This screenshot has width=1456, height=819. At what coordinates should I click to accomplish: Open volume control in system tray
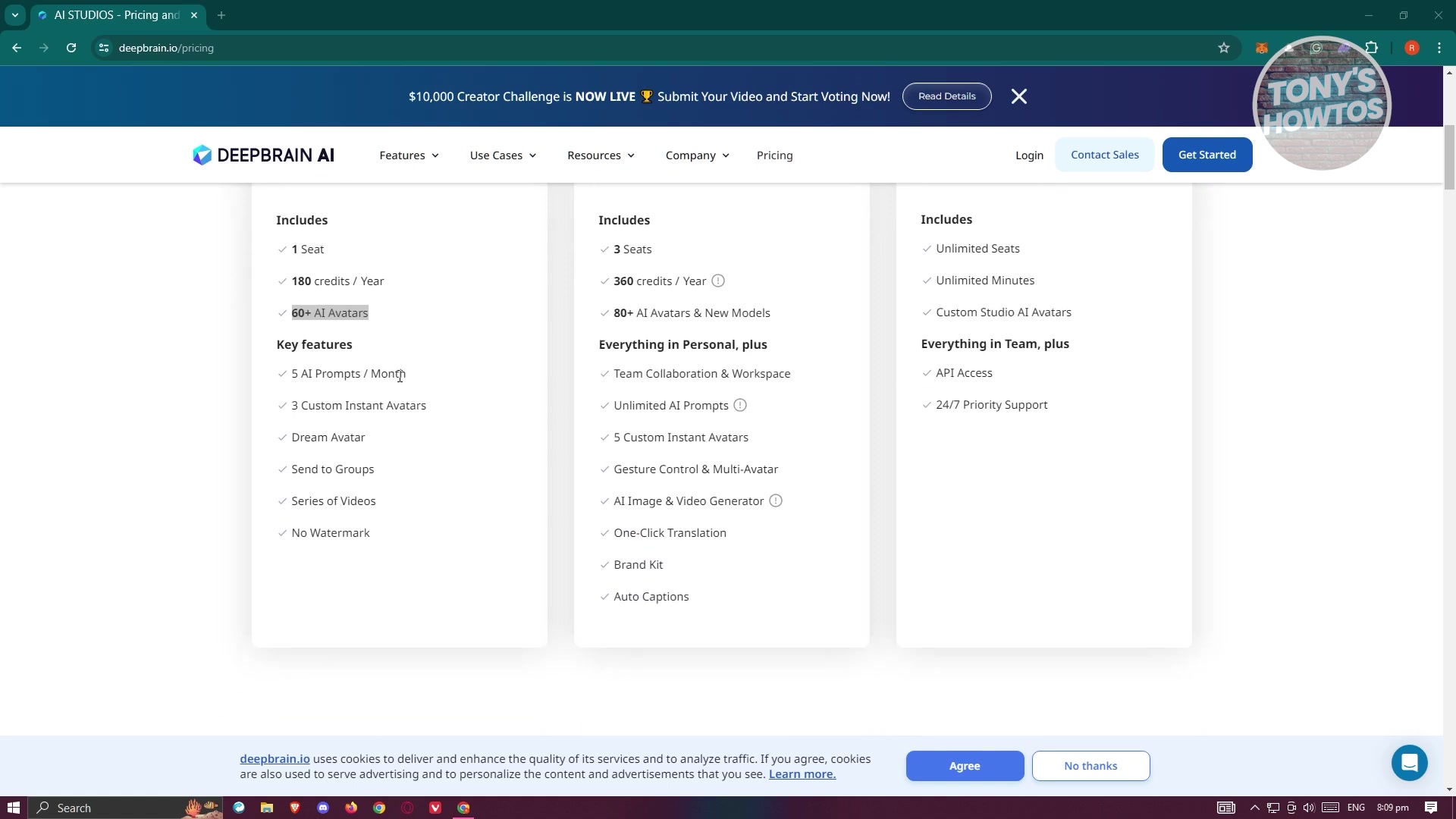click(x=1309, y=808)
